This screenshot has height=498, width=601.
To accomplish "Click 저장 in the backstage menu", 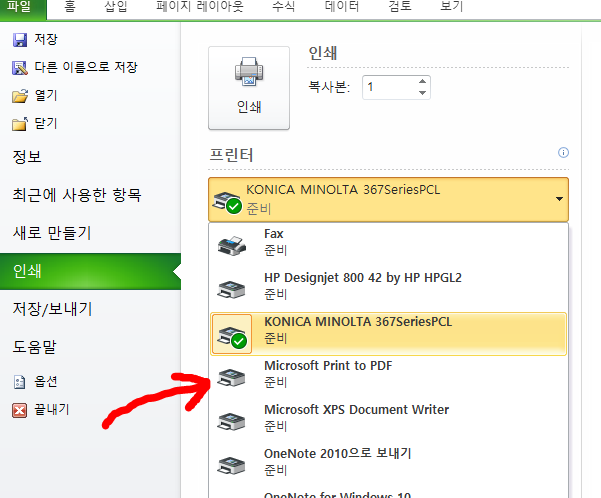I will click(46, 39).
